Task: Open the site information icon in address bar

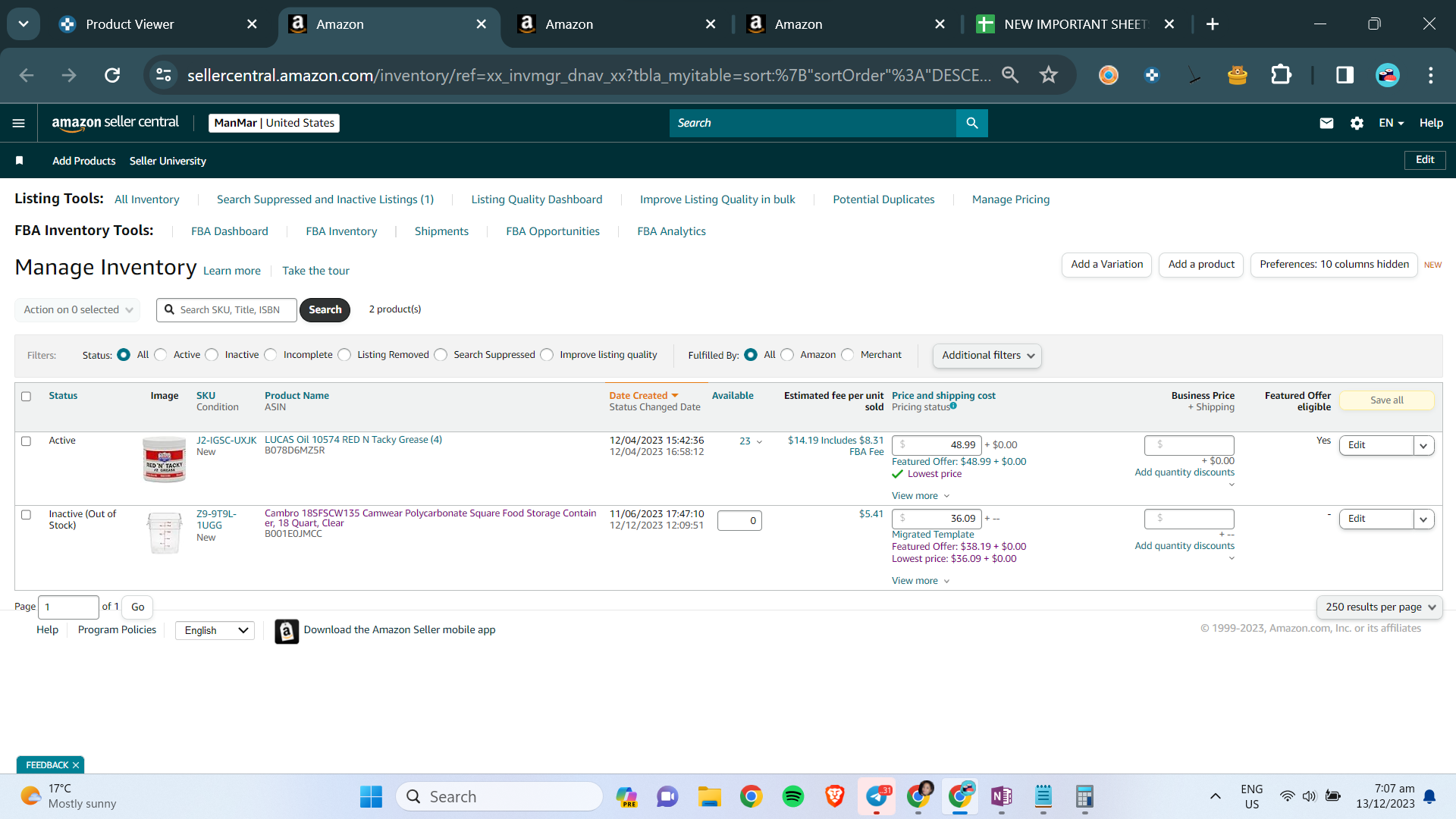Action: 164,75
